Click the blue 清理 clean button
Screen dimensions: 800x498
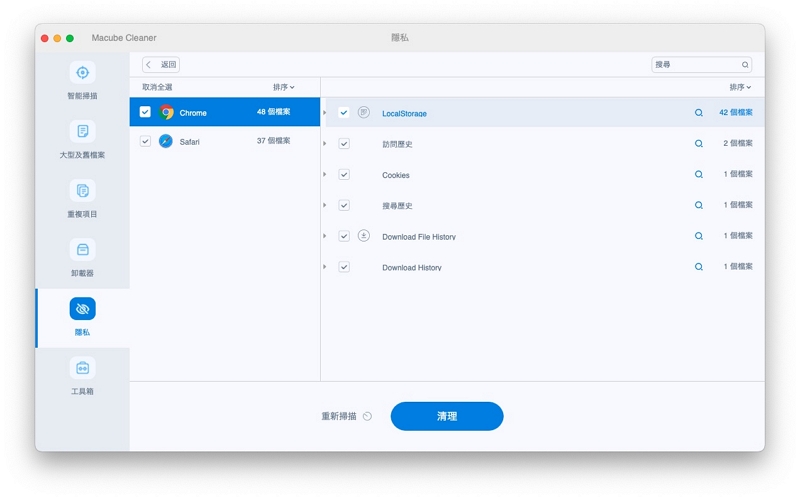(x=447, y=416)
